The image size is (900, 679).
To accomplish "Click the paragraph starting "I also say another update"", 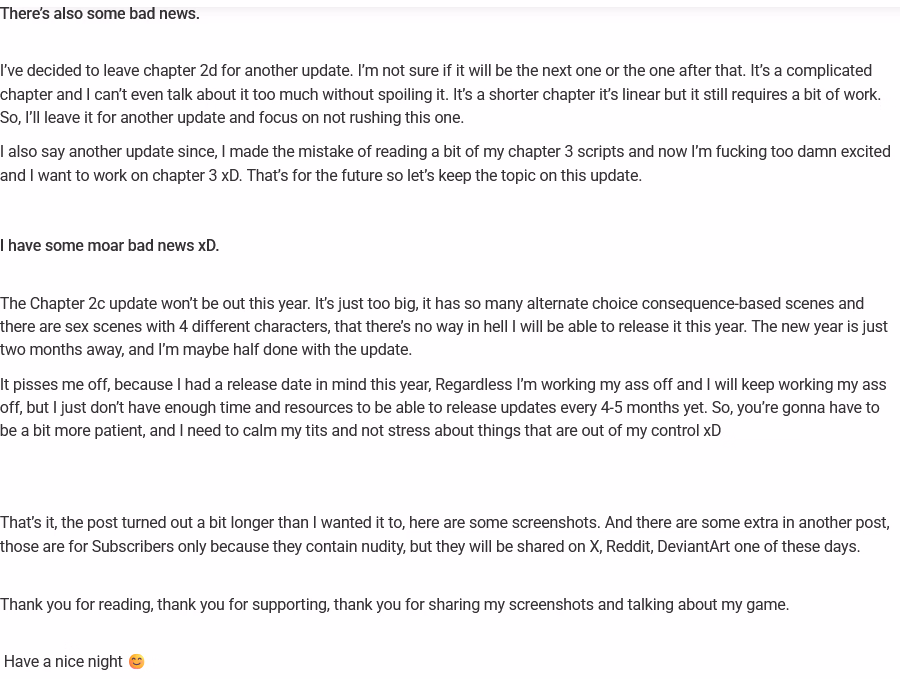I will click(445, 163).
